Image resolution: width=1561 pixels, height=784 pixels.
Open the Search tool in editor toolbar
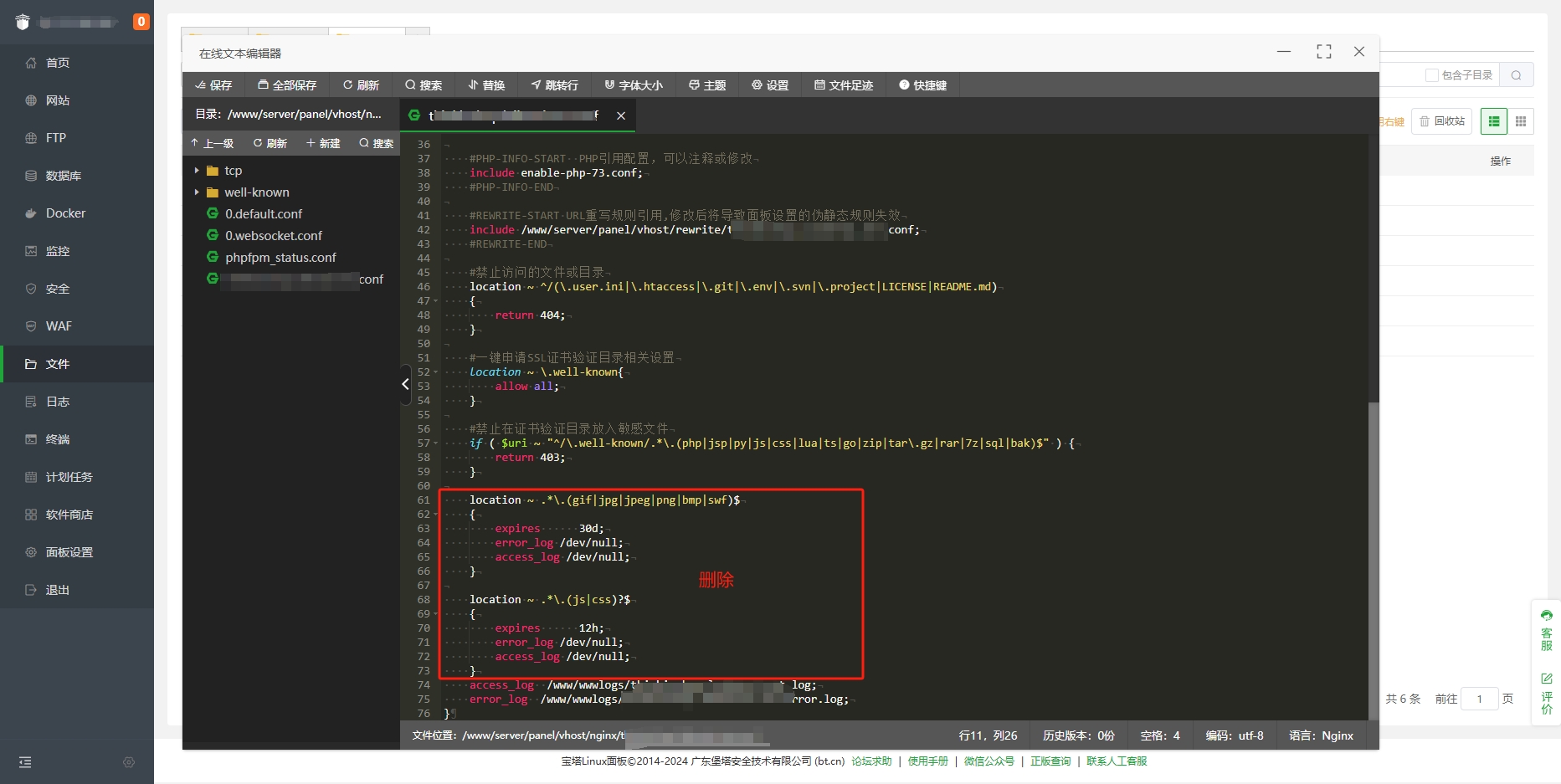[x=424, y=85]
